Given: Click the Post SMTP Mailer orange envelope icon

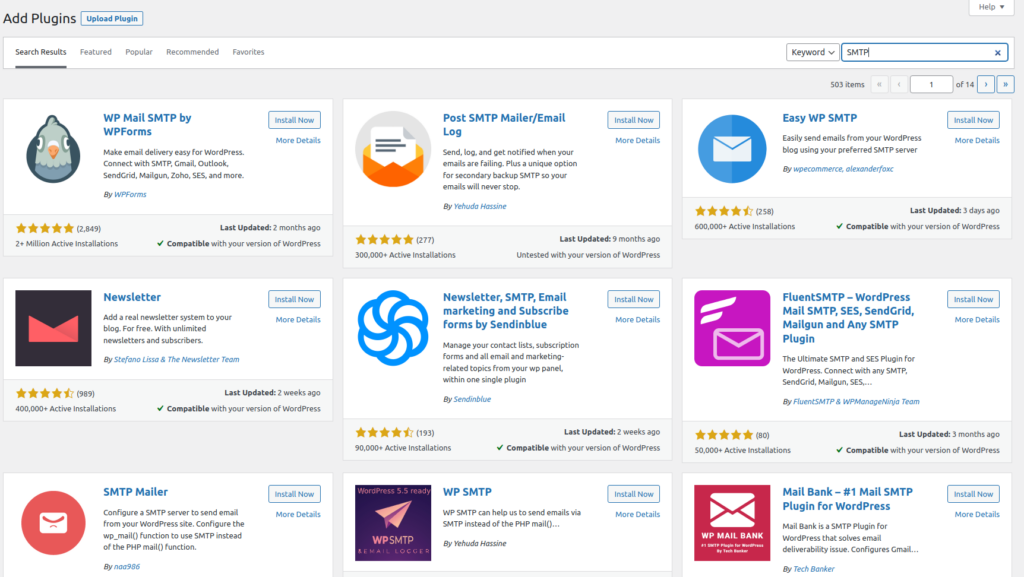Looking at the screenshot, I should tap(393, 149).
